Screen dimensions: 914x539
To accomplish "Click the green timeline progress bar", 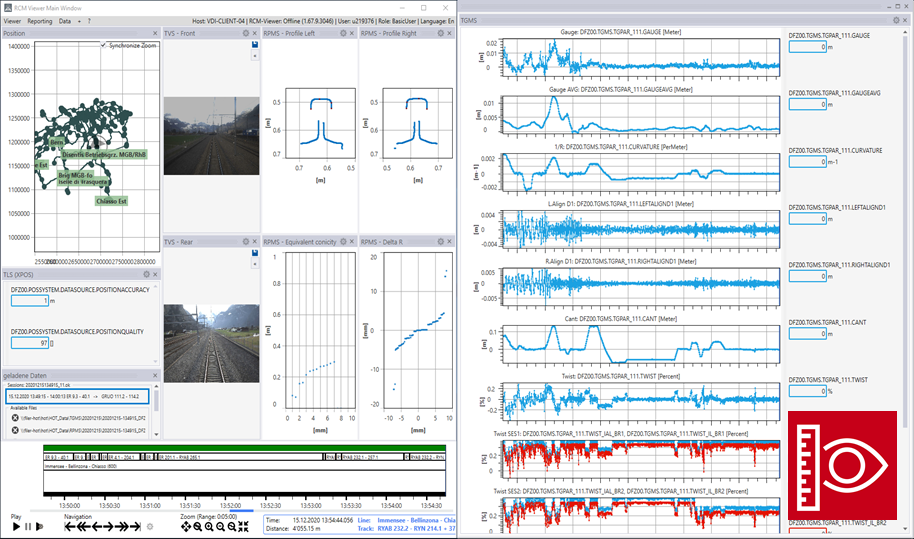I will [245, 448].
